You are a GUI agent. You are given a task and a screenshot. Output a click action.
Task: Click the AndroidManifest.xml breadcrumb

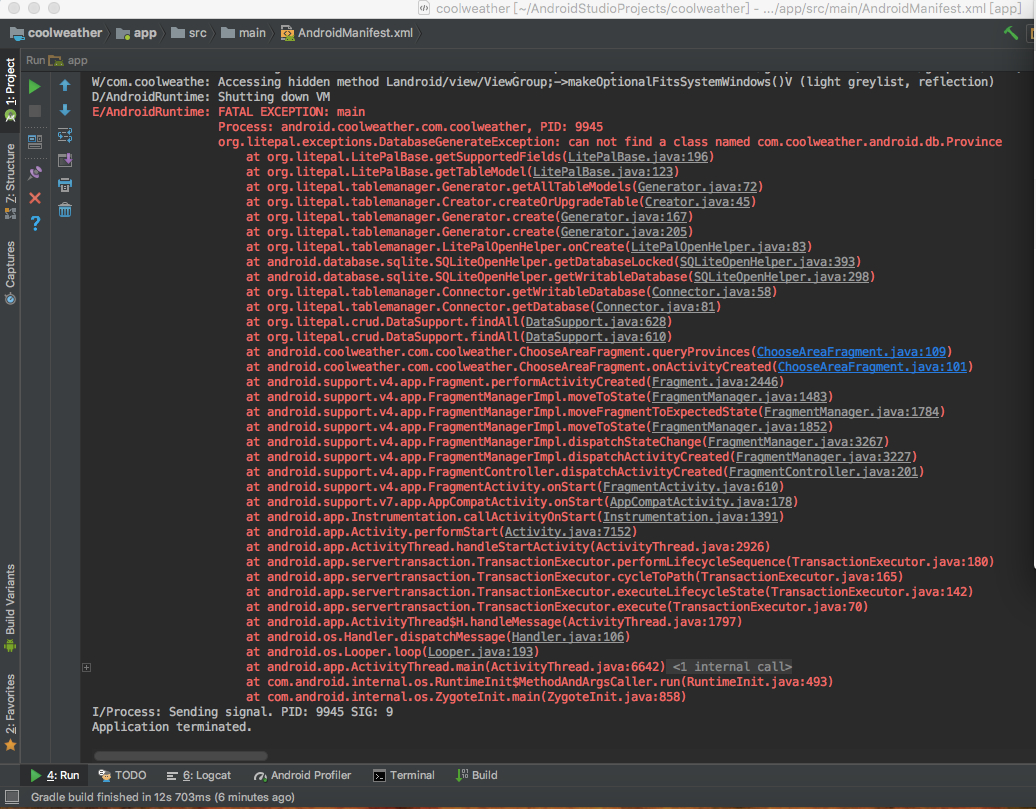click(x=347, y=32)
